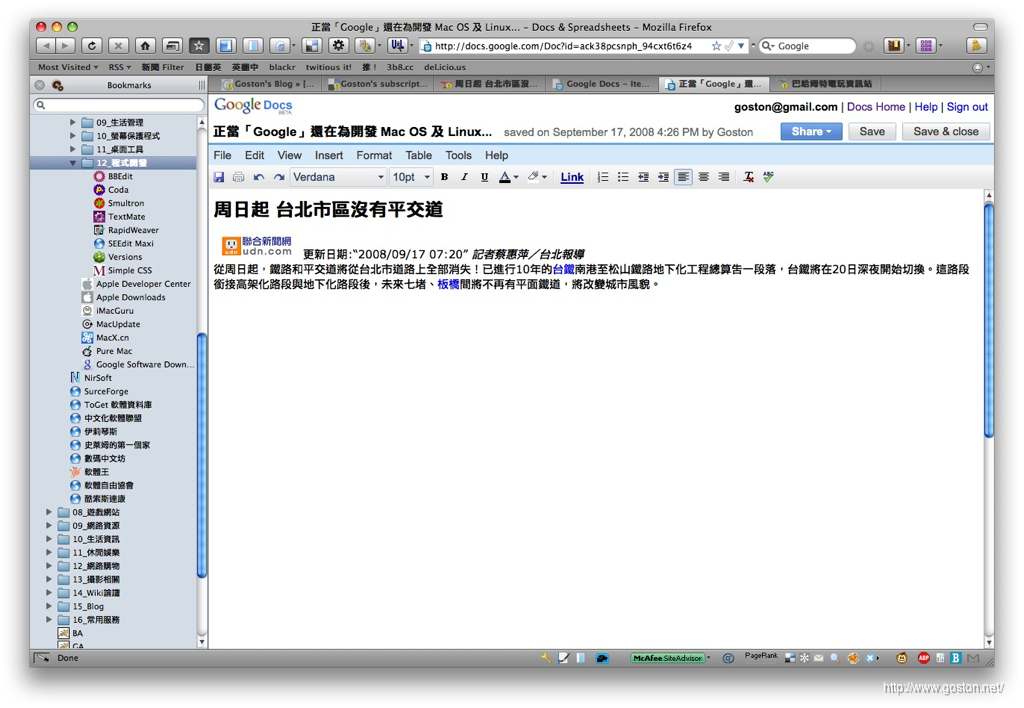Insert a numbered list
Viewport: 1024px width, 708px height.
click(603, 177)
